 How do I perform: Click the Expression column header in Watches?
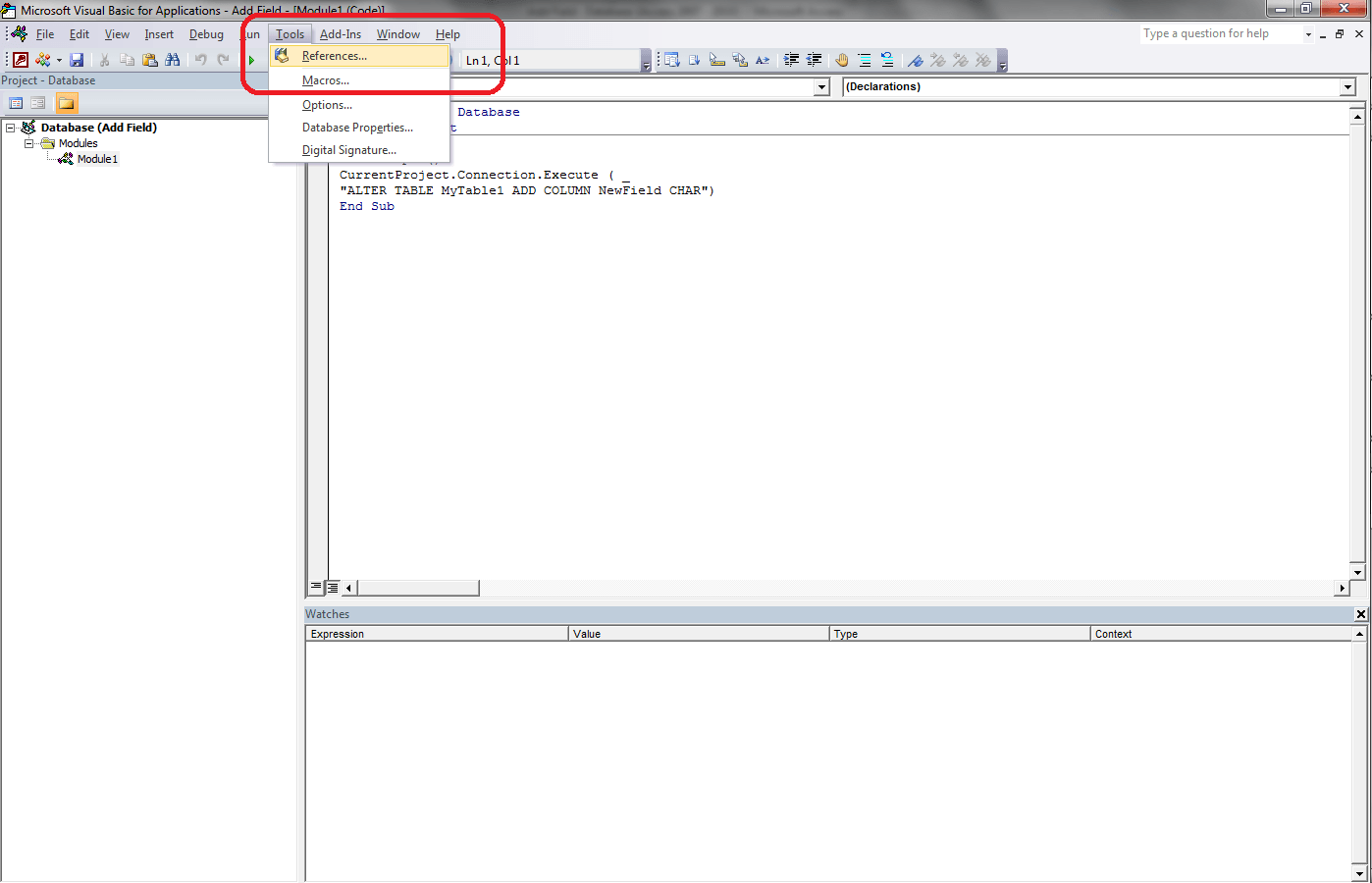(437, 634)
